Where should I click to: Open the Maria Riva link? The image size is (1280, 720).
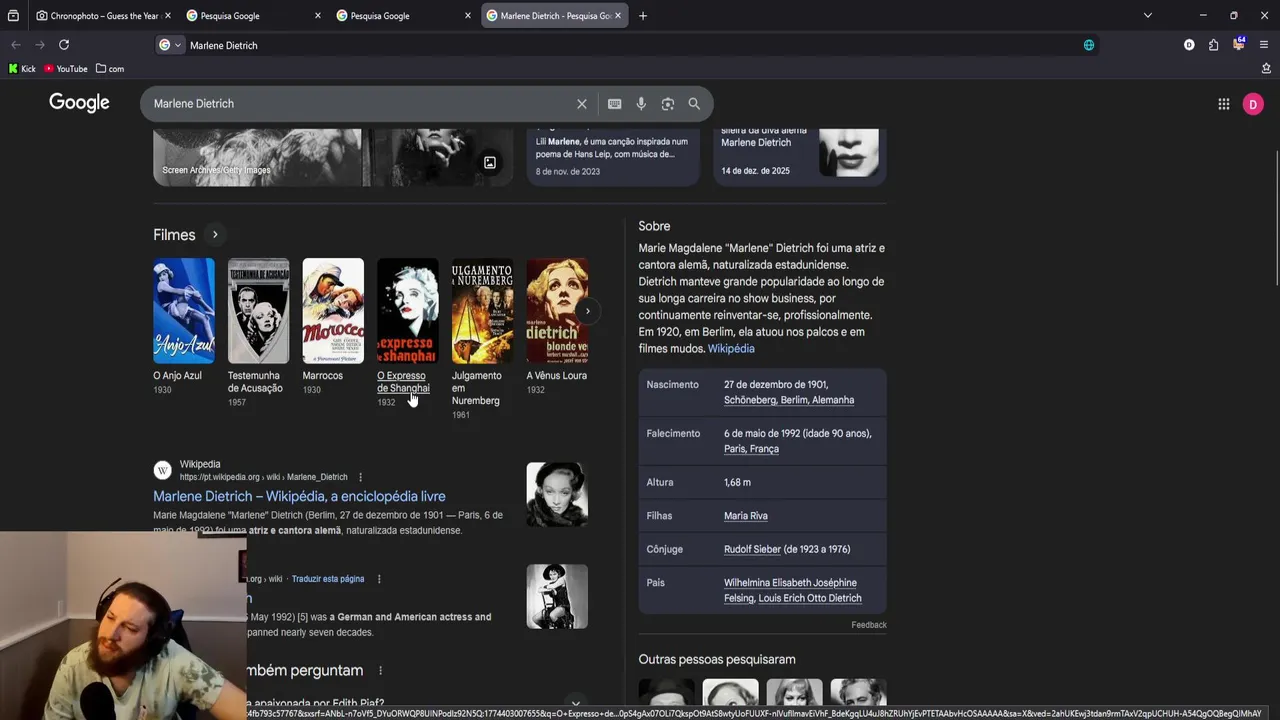point(746,516)
